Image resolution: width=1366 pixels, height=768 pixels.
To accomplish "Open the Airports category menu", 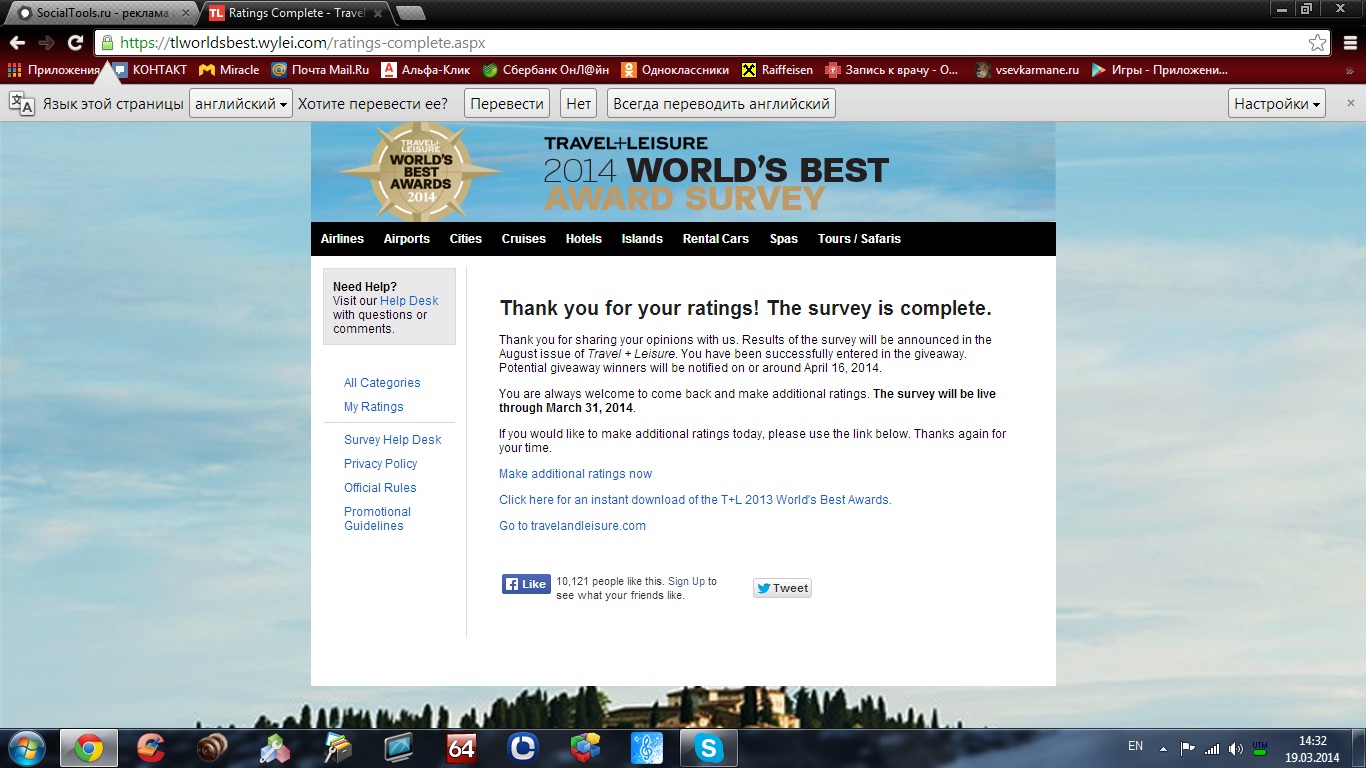I will 407,239.
